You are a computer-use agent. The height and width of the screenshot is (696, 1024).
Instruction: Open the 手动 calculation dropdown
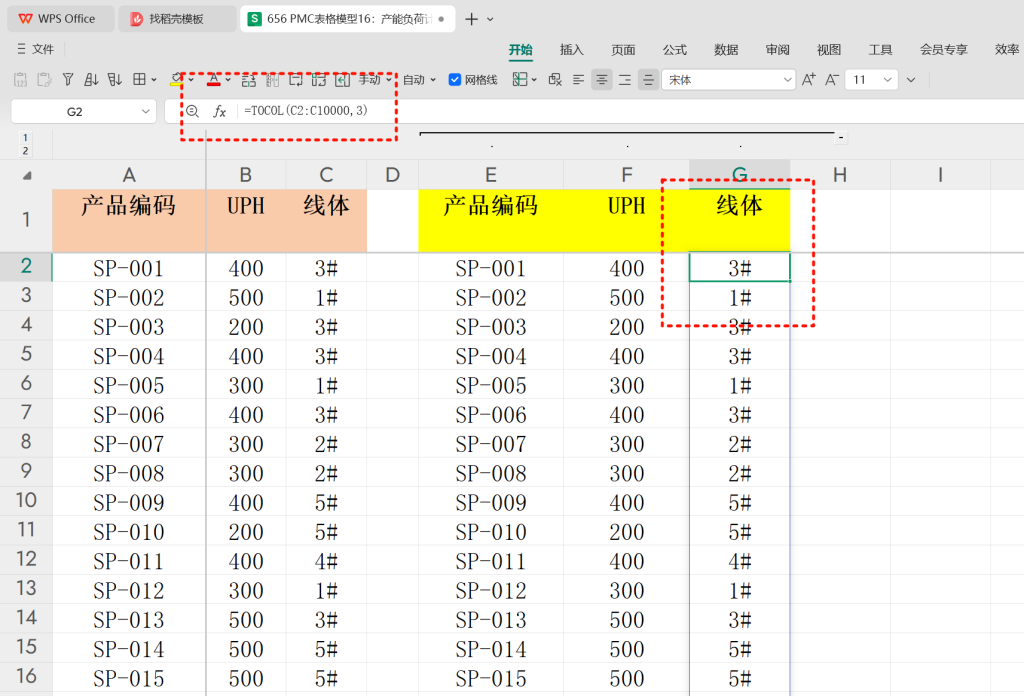coord(376,80)
